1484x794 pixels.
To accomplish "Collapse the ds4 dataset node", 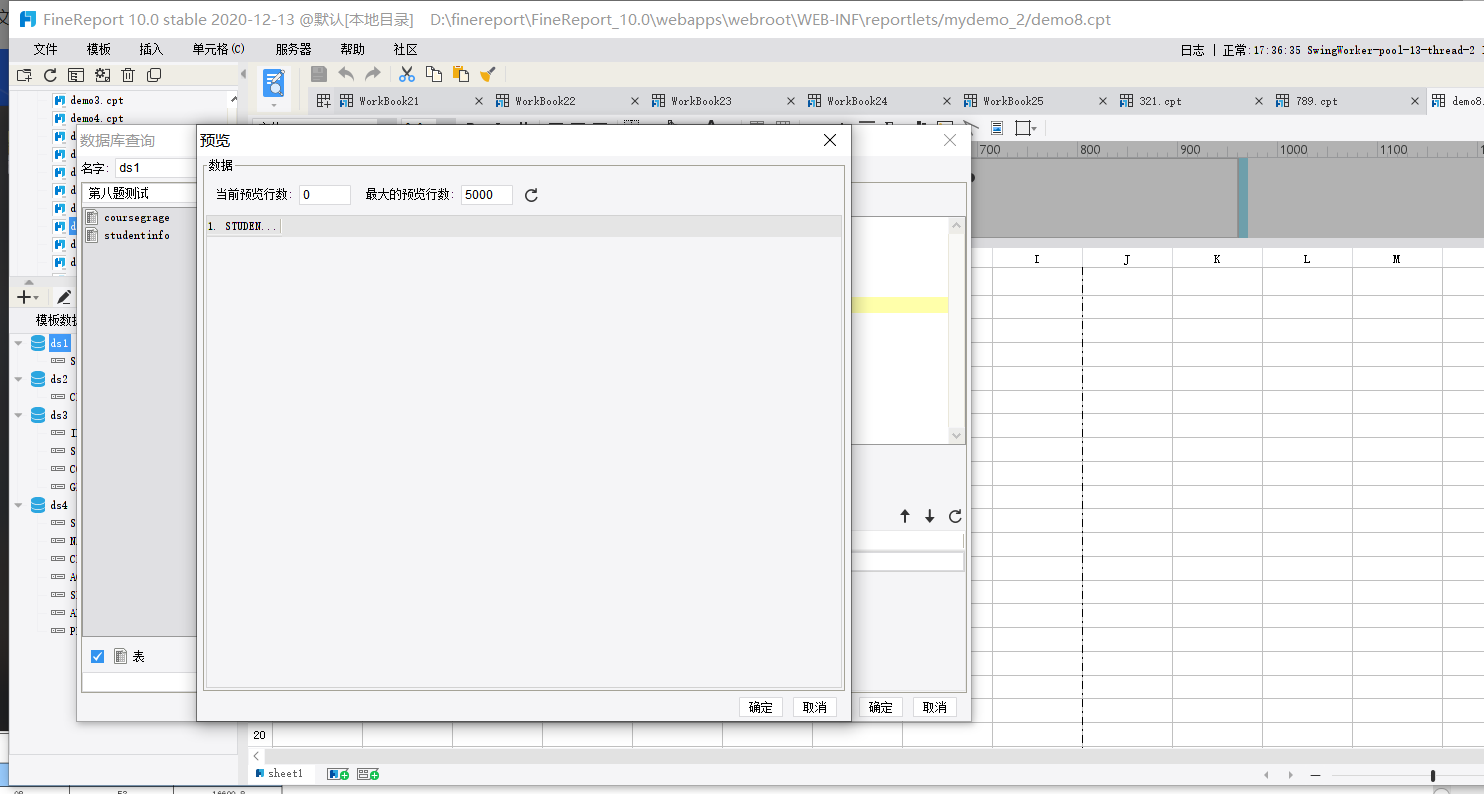I will pyautogui.click(x=19, y=505).
